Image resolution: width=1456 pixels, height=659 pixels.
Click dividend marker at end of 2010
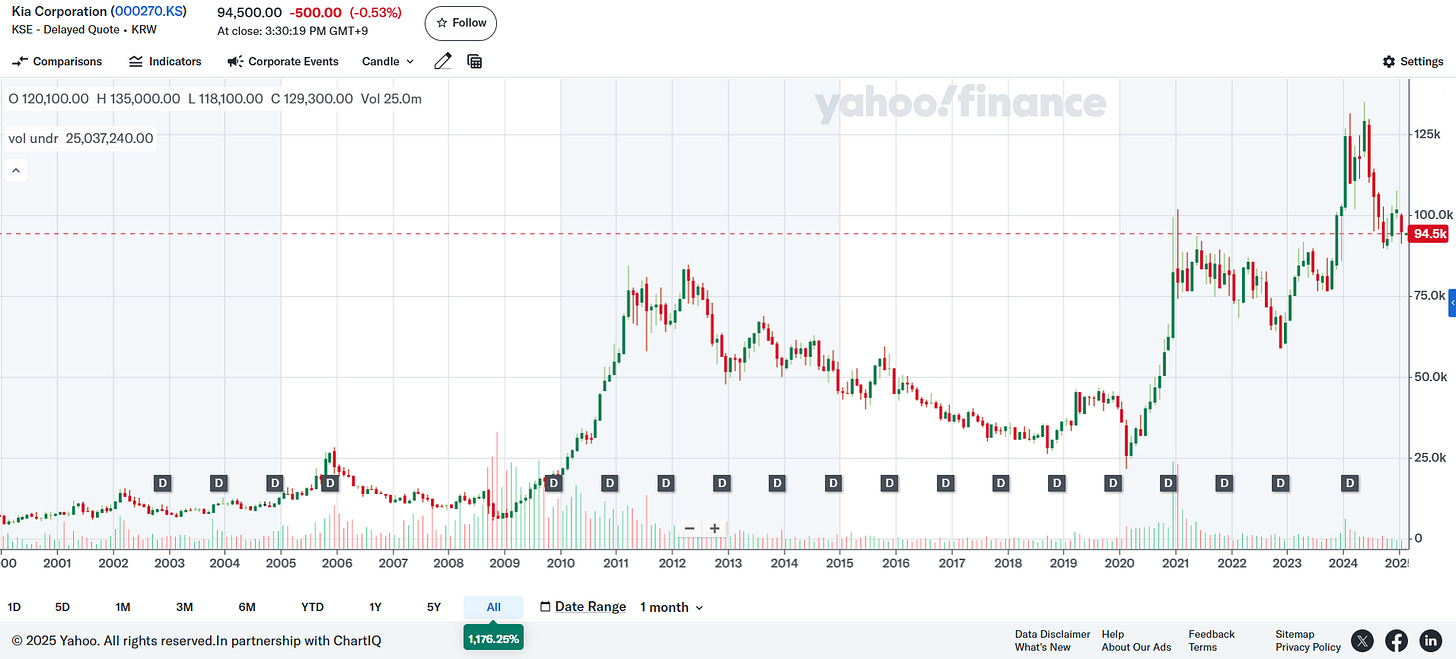[x=610, y=483]
